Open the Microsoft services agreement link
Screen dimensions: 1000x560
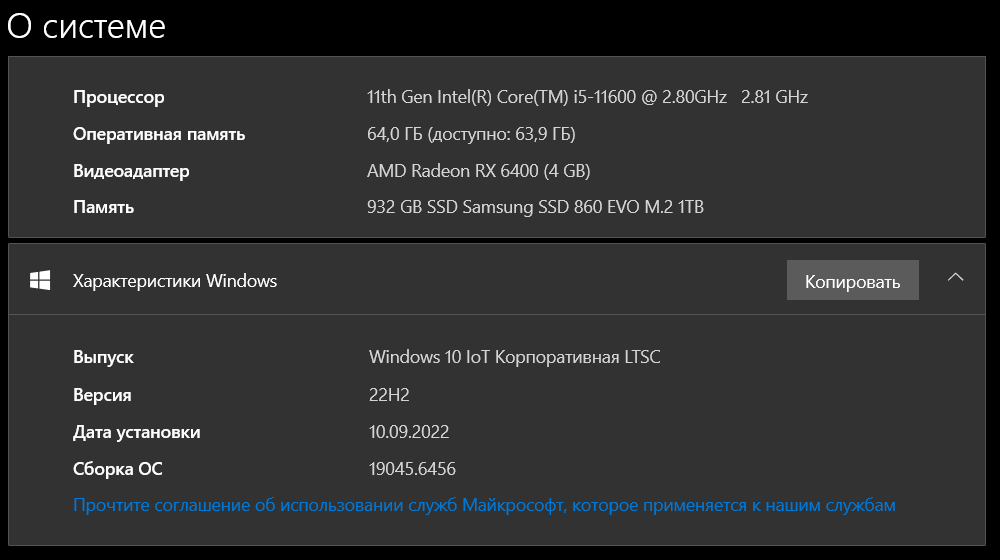(x=484, y=505)
